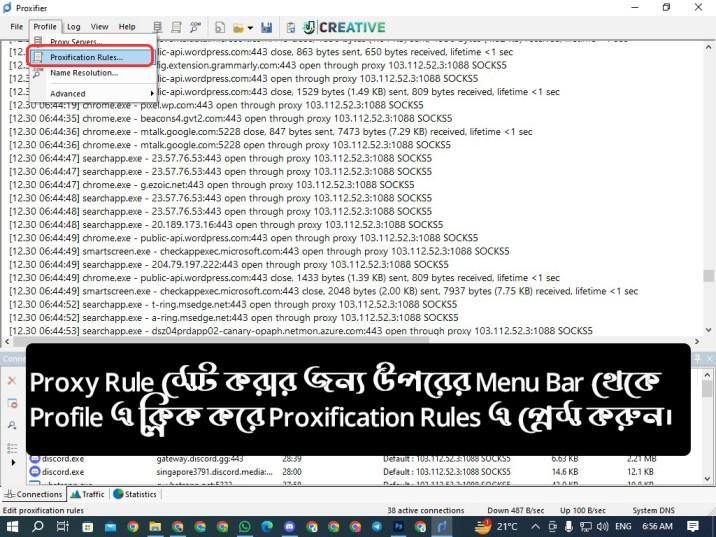This screenshot has width=716, height=537.
Task: Open Windows Start menu
Action: [x=12, y=526]
